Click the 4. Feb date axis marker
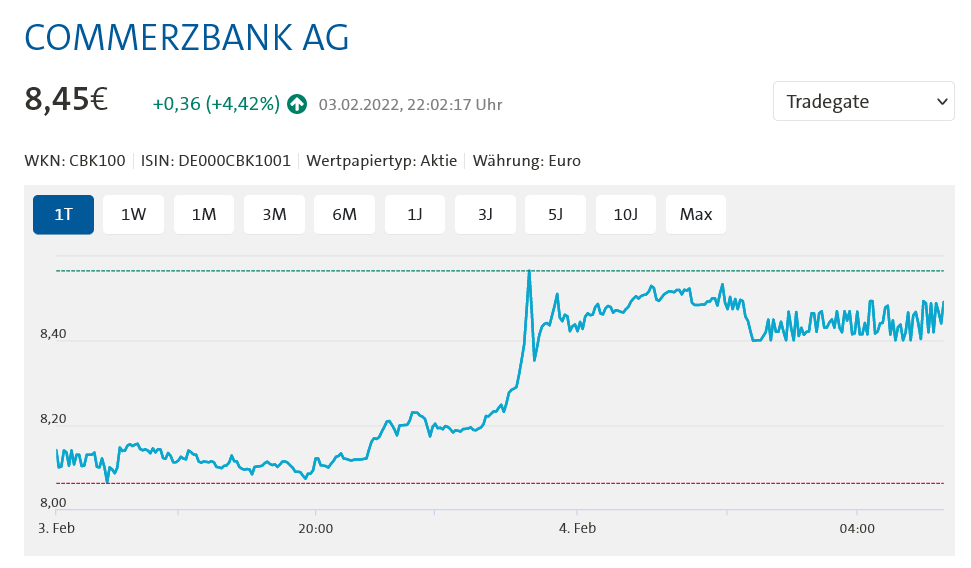The height and width of the screenshot is (568, 971). [x=578, y=528]
